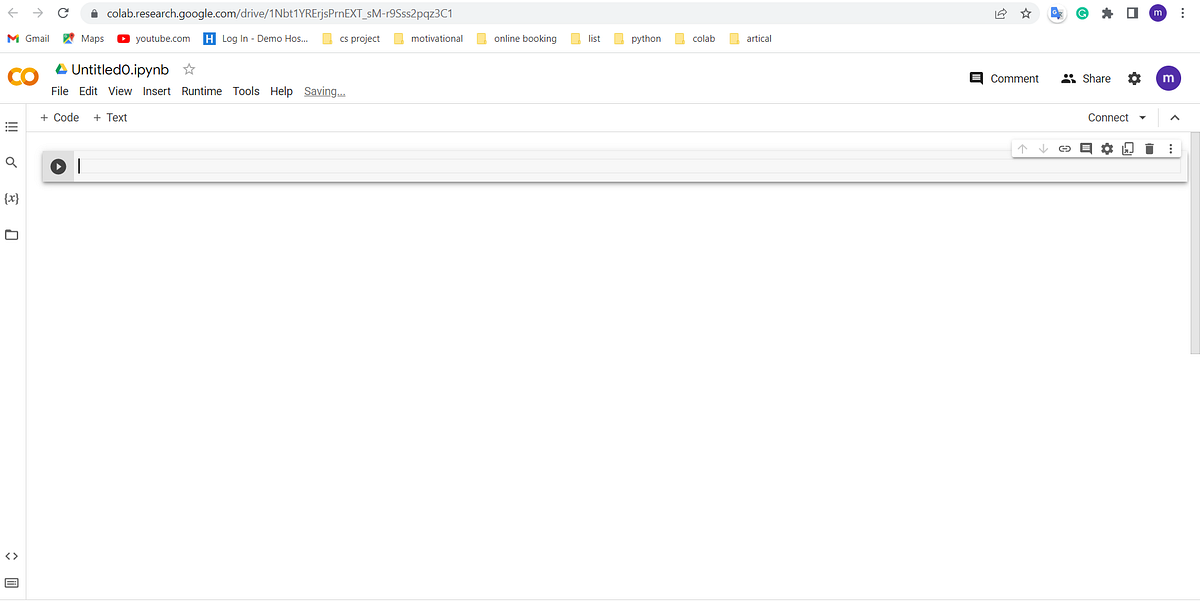Open find and replace sidebar icon

[12, 162]
